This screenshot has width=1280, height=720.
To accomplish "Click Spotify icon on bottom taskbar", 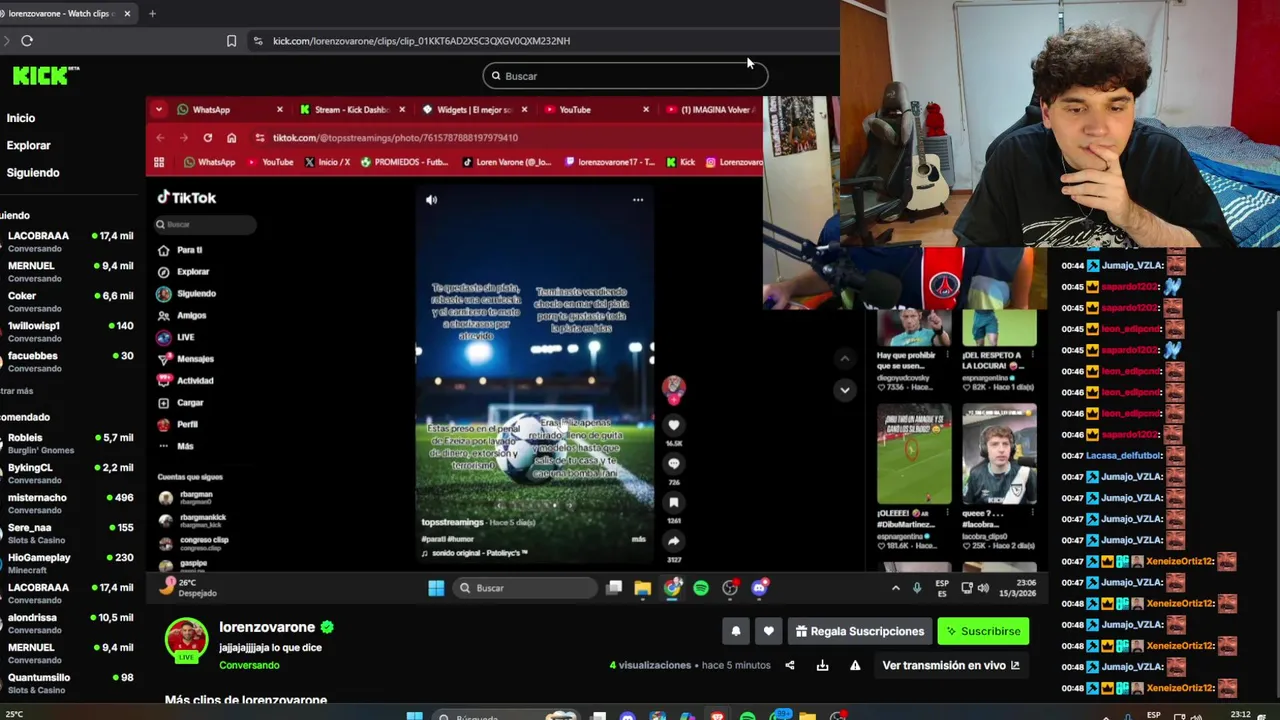I will click(x=747, y=717).
